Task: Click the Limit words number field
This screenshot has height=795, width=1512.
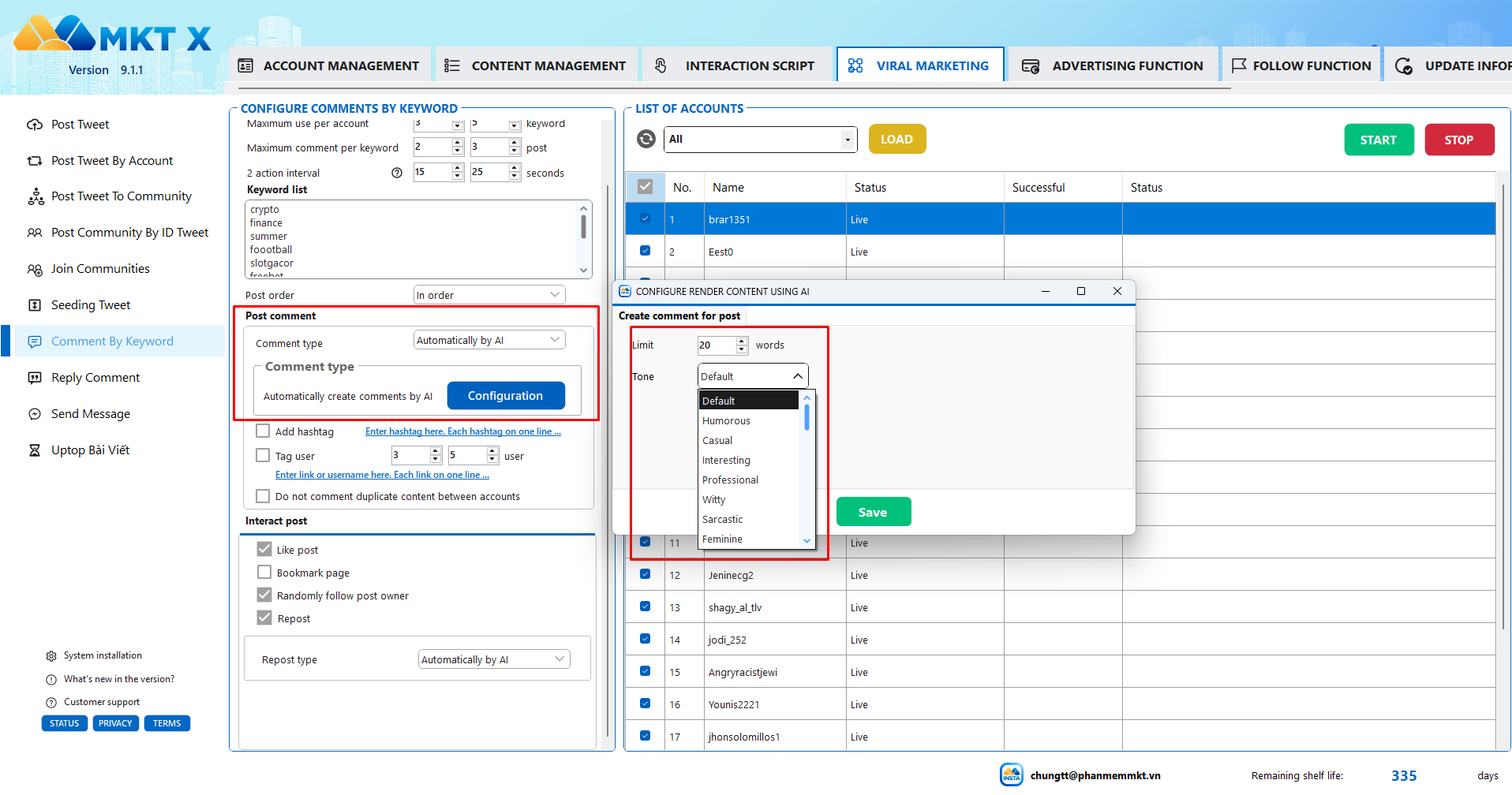Action: 717,345
